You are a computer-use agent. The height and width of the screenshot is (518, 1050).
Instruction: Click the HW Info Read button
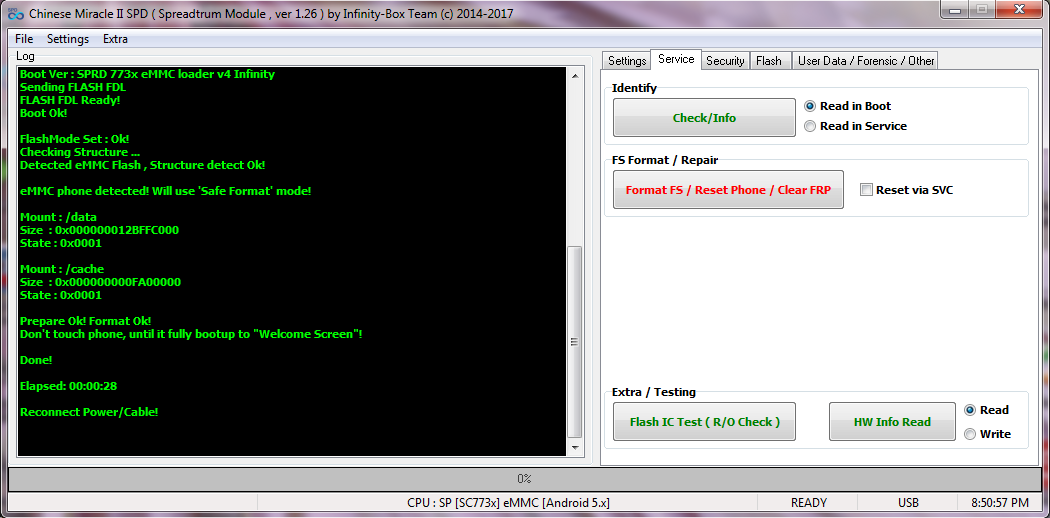point(892,422)
